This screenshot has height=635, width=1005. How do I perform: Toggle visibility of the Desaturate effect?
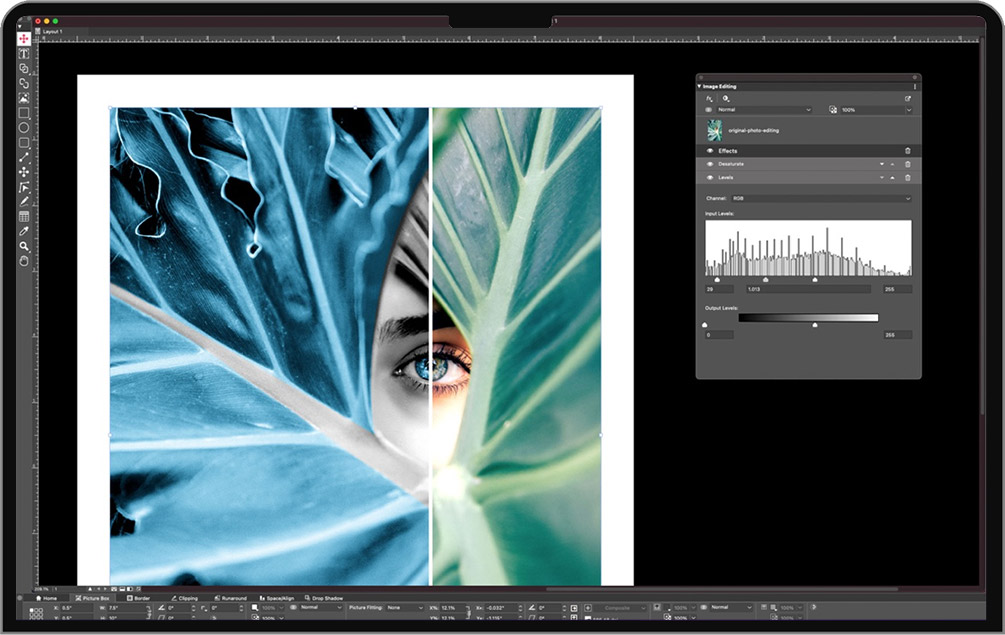710,164
